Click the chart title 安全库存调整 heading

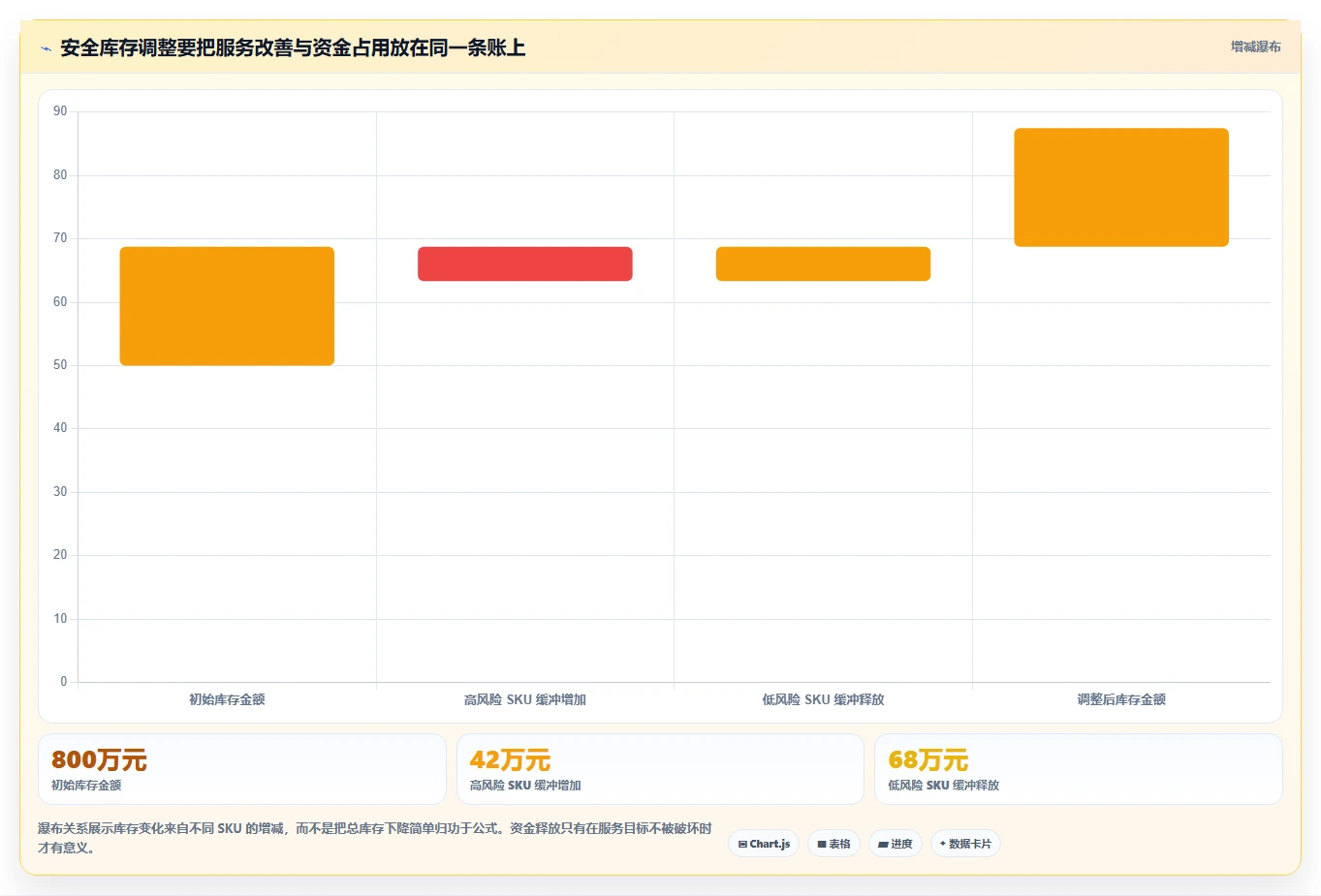point(293,47)
